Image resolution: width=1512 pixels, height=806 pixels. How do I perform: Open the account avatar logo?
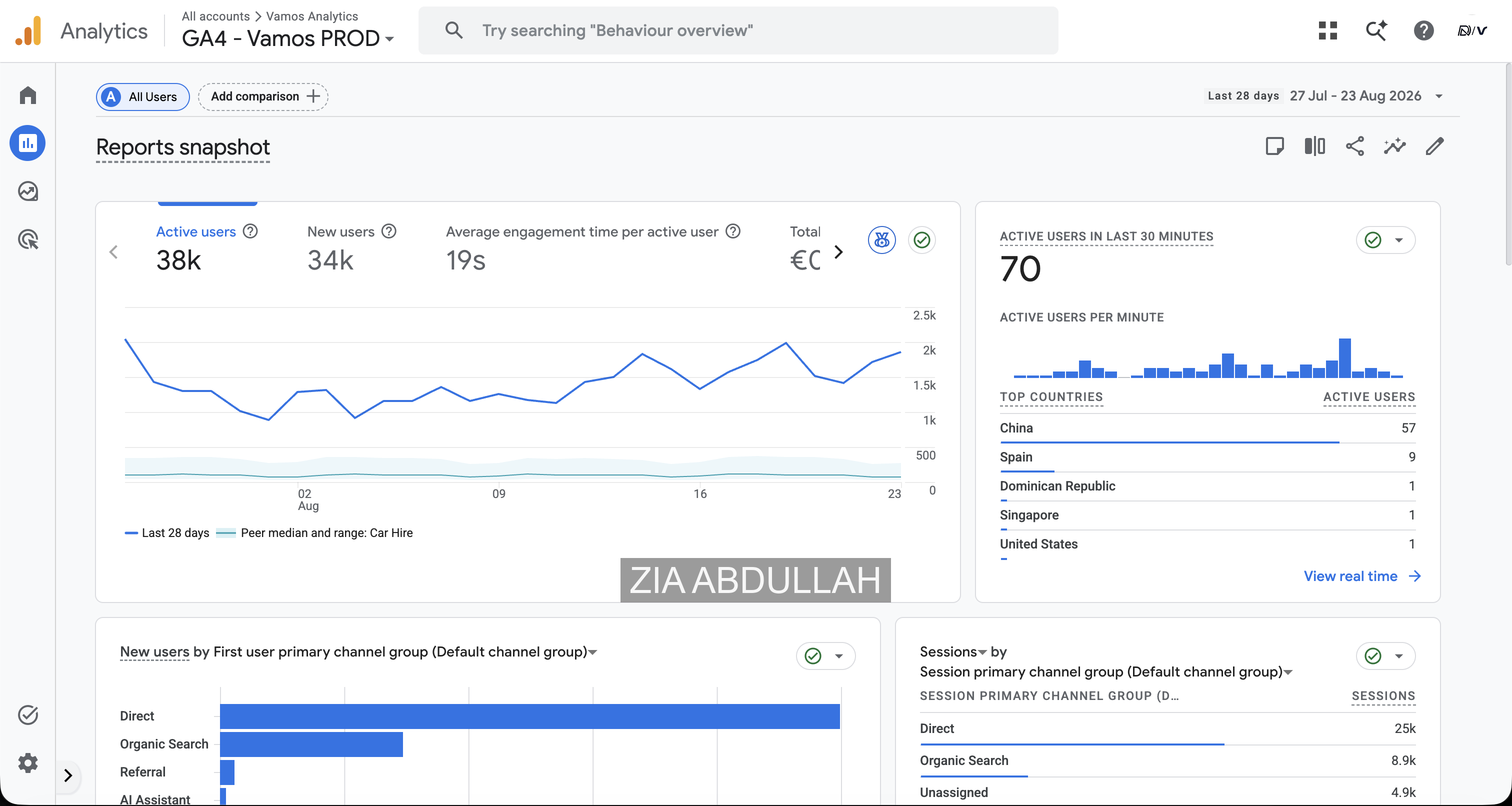tap(1471, 30)
